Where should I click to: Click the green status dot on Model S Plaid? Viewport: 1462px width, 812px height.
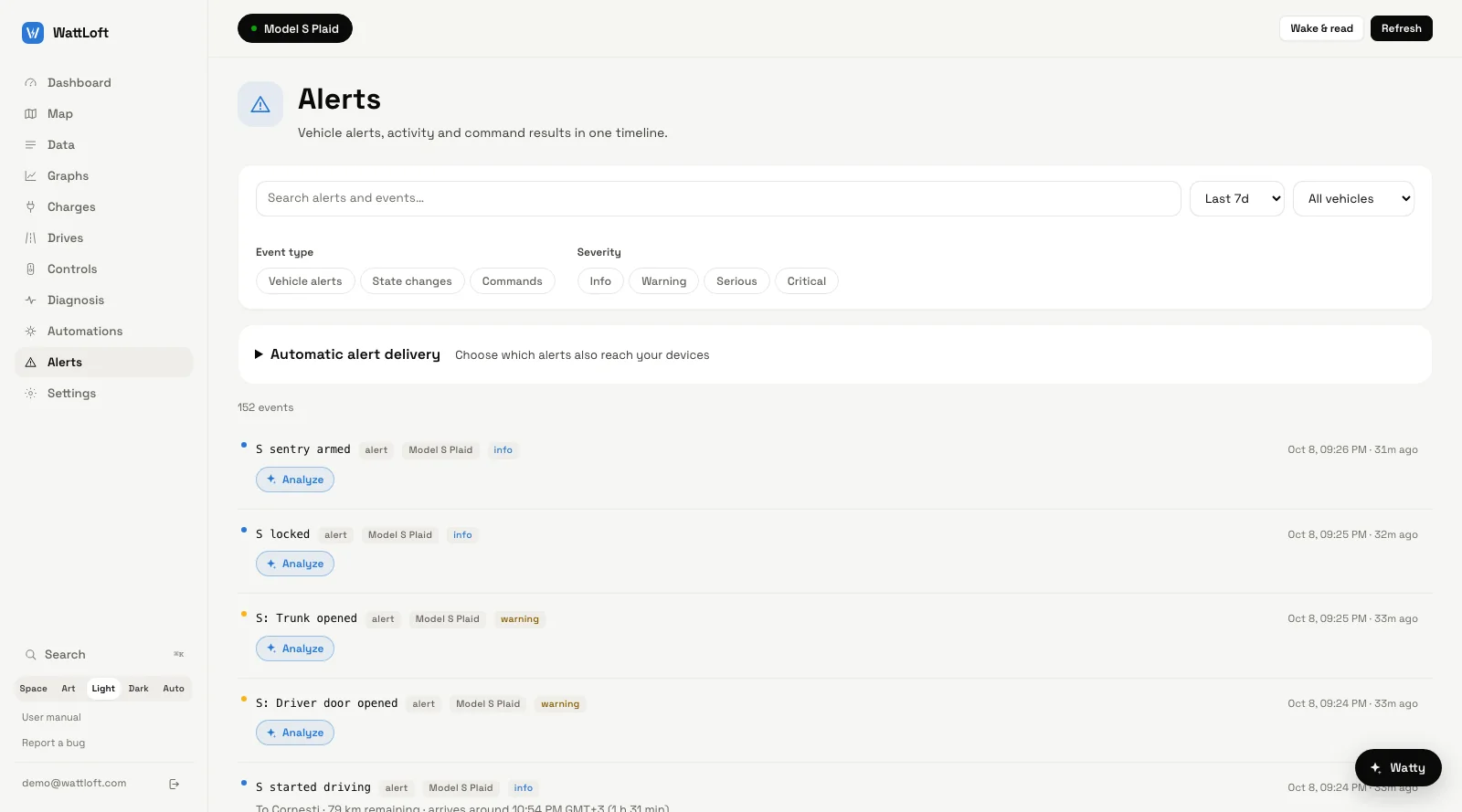click(x=254, y=29)
